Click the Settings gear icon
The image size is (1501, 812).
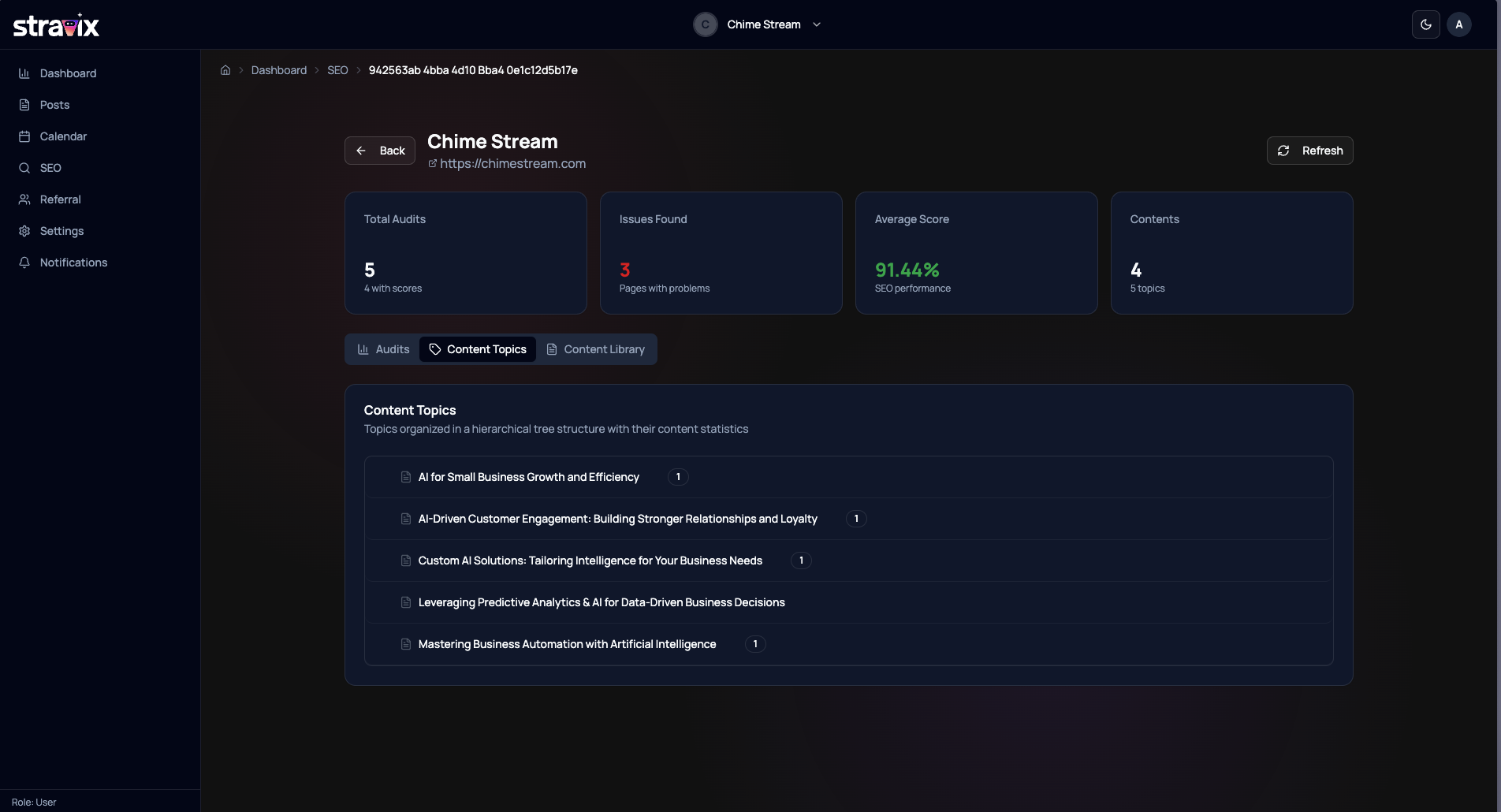pos(24,231)
